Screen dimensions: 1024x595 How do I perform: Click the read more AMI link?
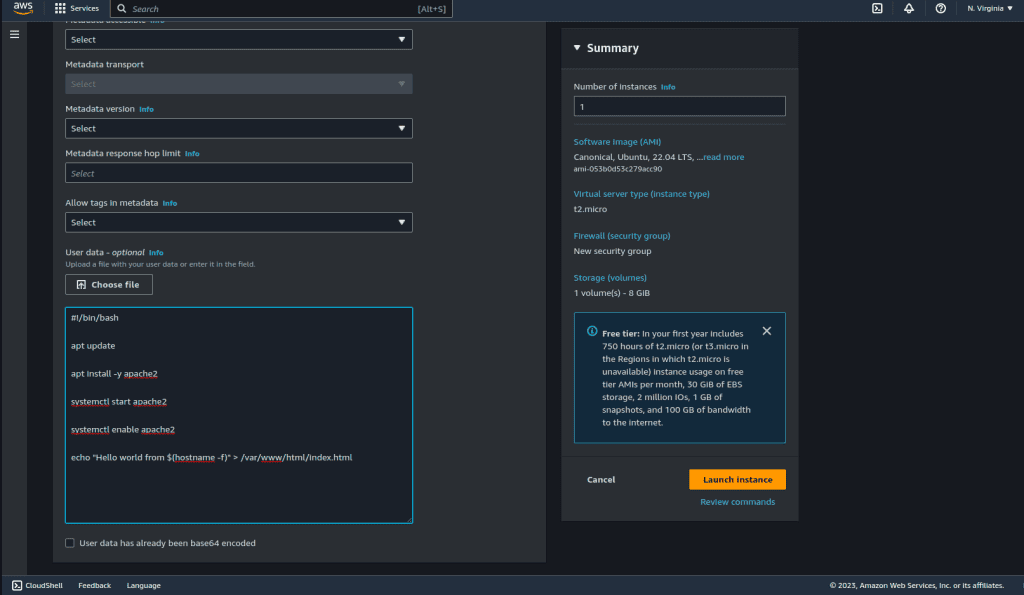724,157
